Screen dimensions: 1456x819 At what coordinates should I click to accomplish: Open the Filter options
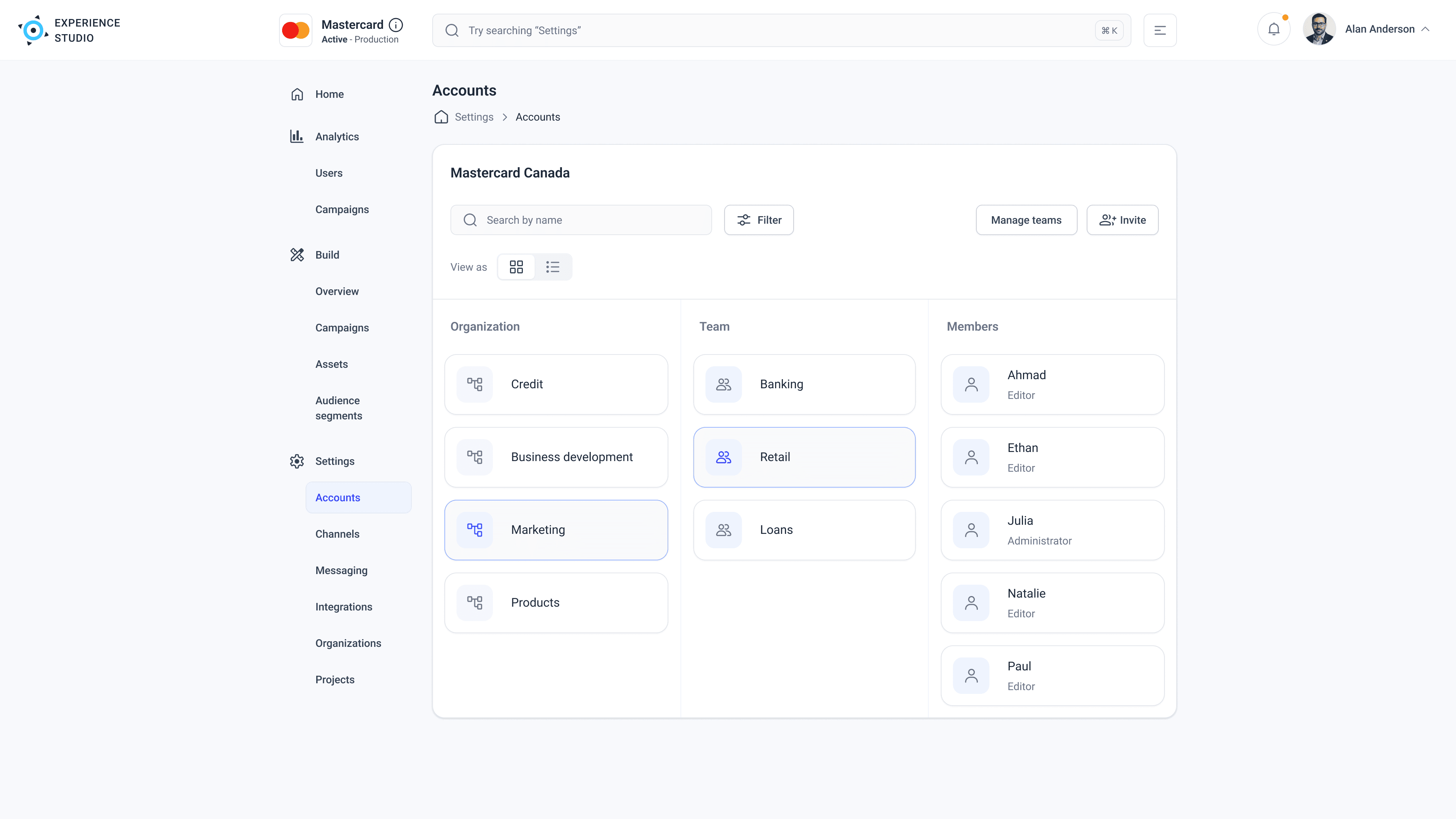pyautogui.click(x=758, y=220)
